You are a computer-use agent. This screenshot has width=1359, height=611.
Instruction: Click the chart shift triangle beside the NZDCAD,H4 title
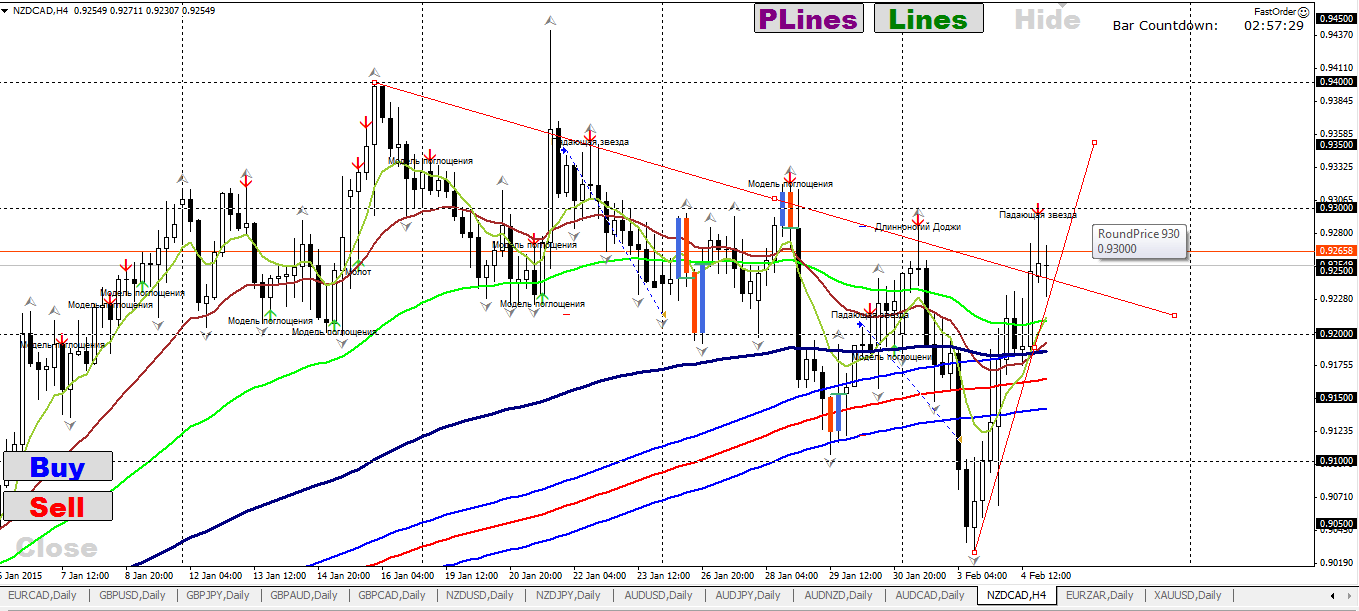click(5, 10)
